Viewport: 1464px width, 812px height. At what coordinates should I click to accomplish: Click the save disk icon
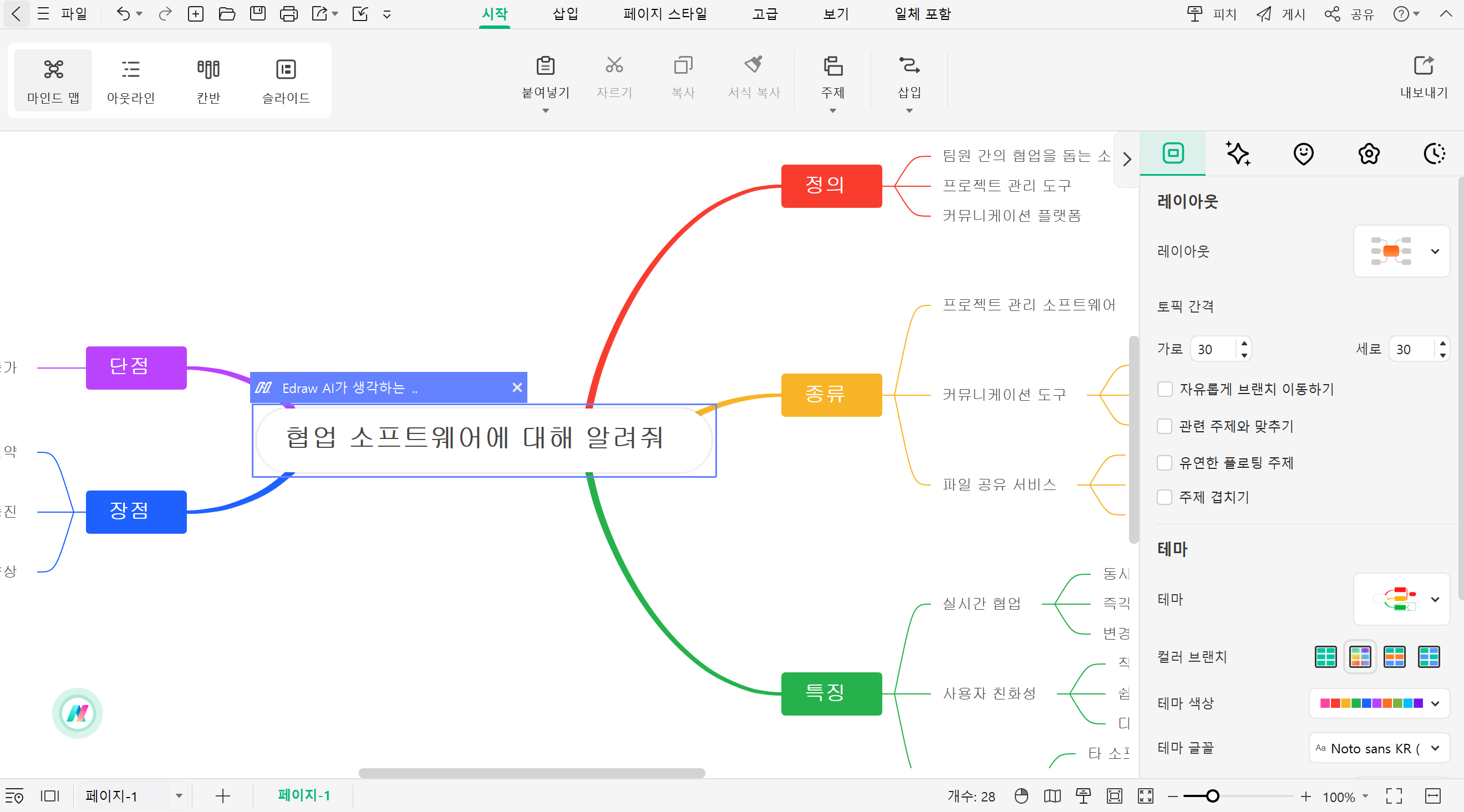pyautogui.click(x=258, y=14)
